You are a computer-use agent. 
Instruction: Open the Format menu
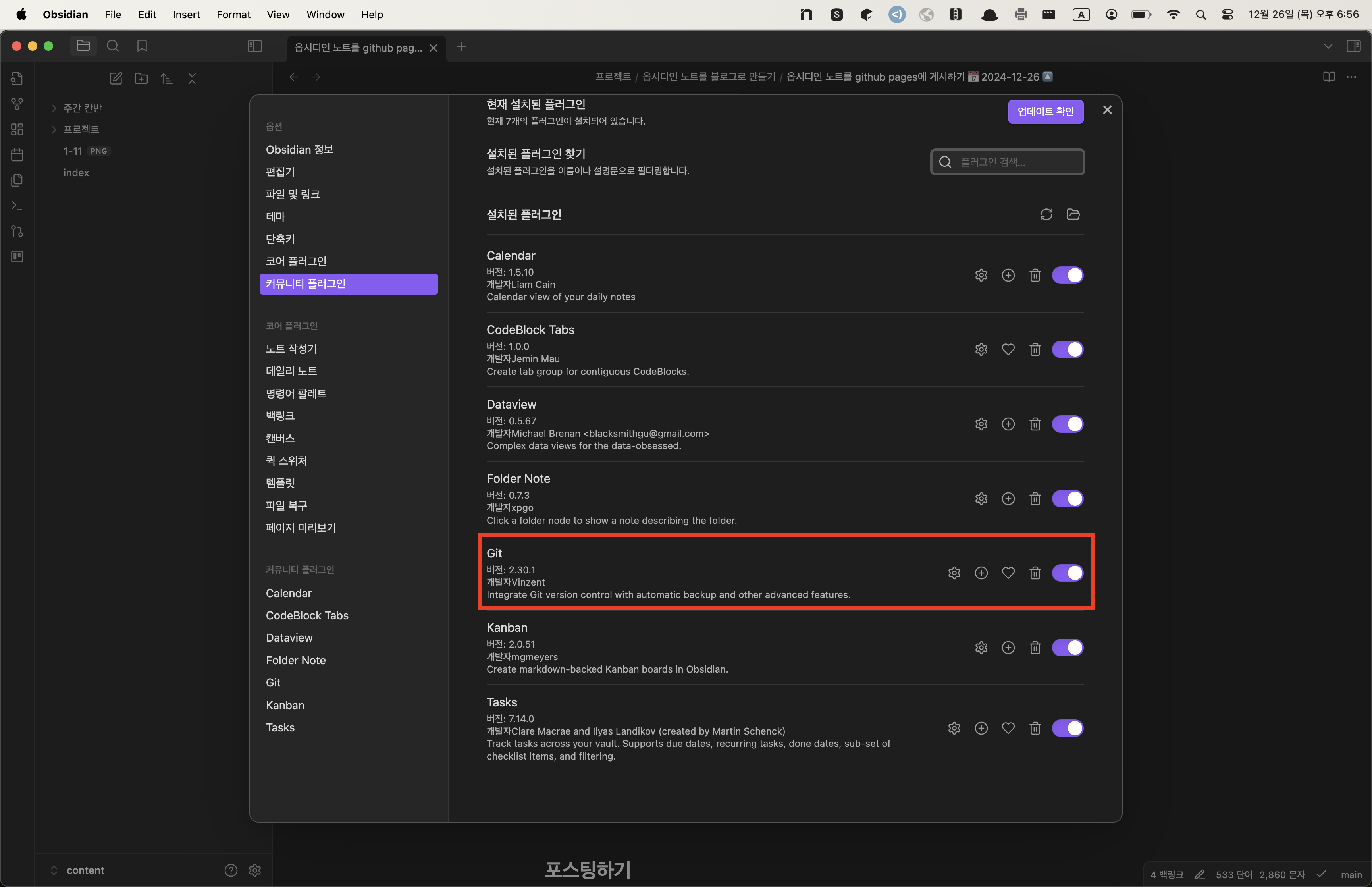233,14
